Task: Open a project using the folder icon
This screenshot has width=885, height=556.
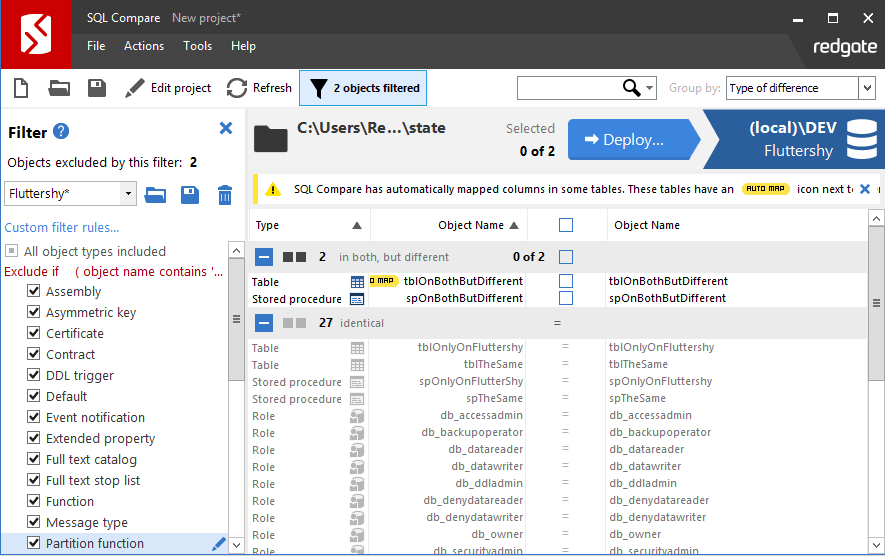Action: (59, 88)
